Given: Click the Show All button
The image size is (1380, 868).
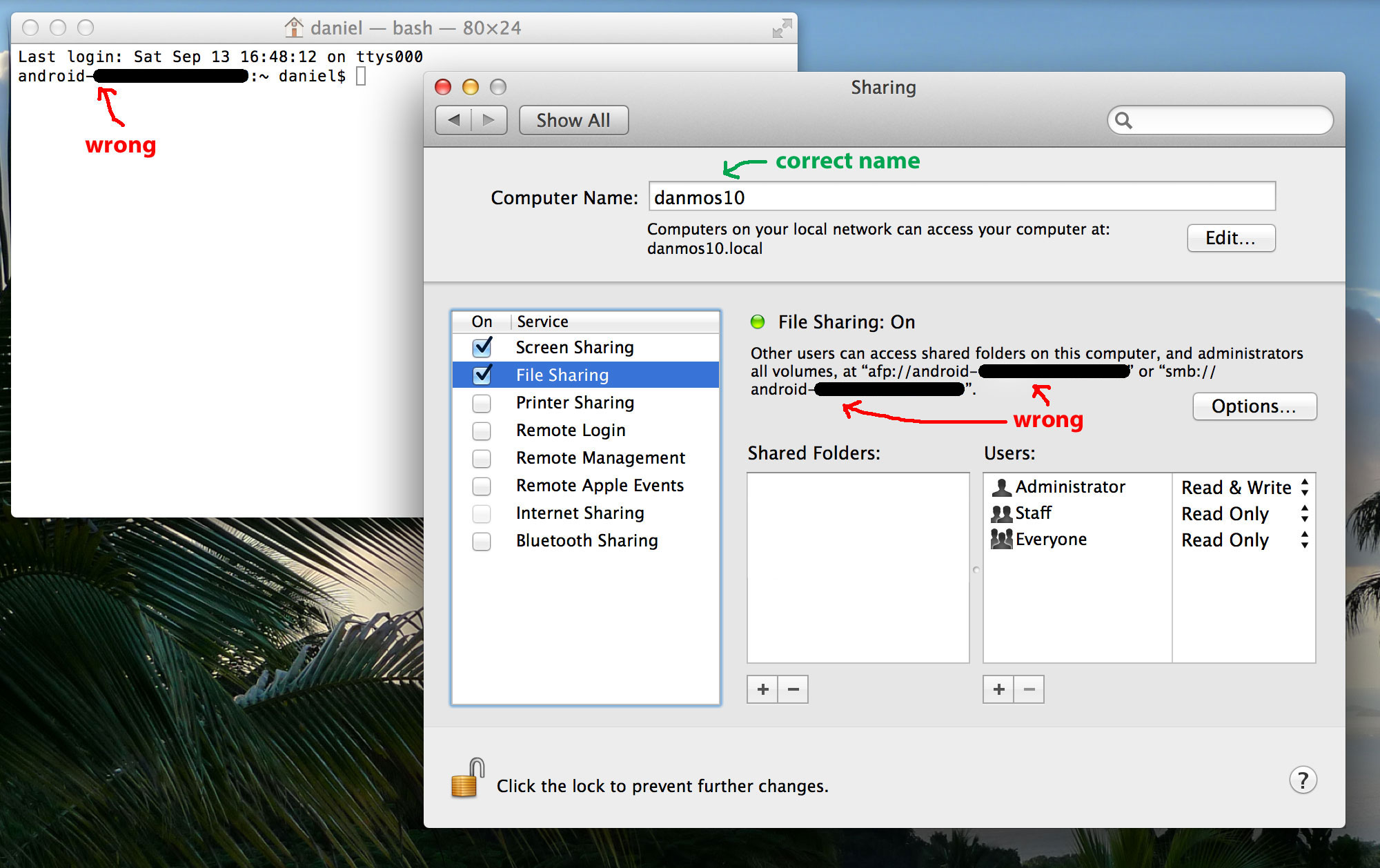Looking at the screenshot, I should (x=573, y=121).
